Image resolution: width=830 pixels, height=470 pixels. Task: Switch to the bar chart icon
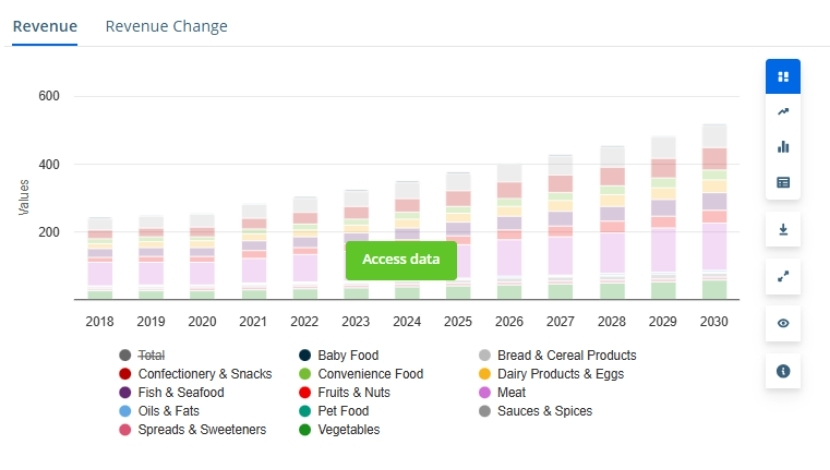[783, 146]
